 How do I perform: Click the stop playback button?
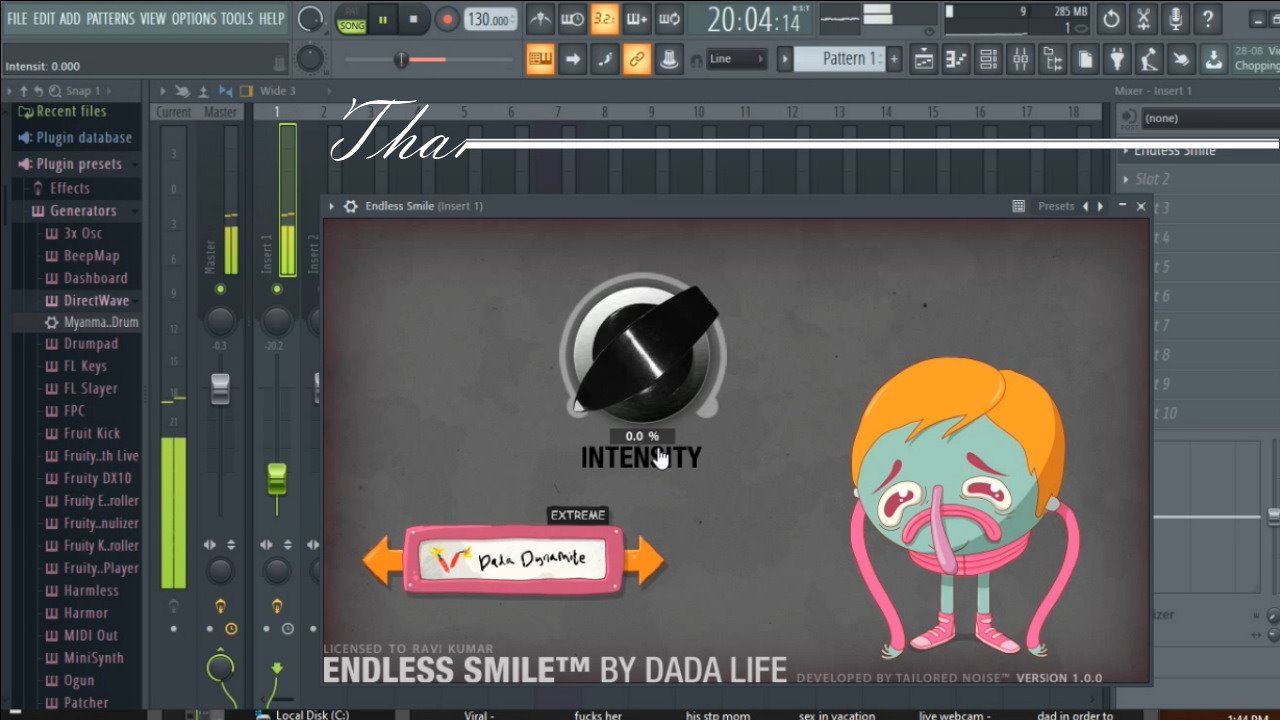414,20
